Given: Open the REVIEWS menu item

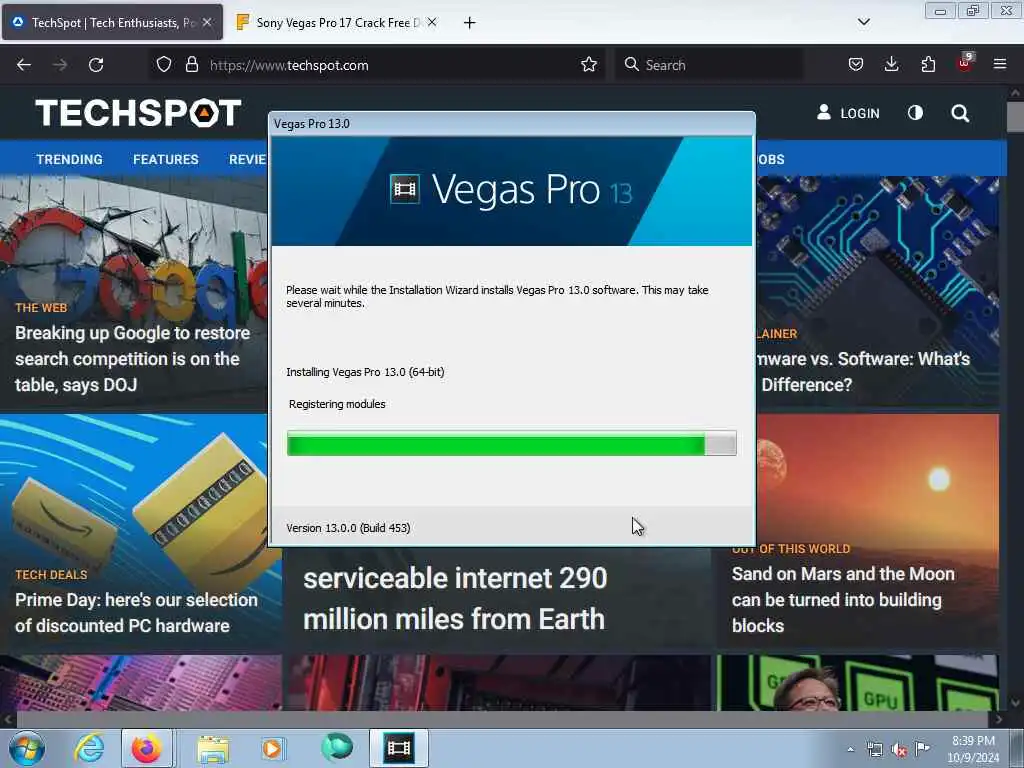Looking at the screenshot, I should click(x=248, y=159).
